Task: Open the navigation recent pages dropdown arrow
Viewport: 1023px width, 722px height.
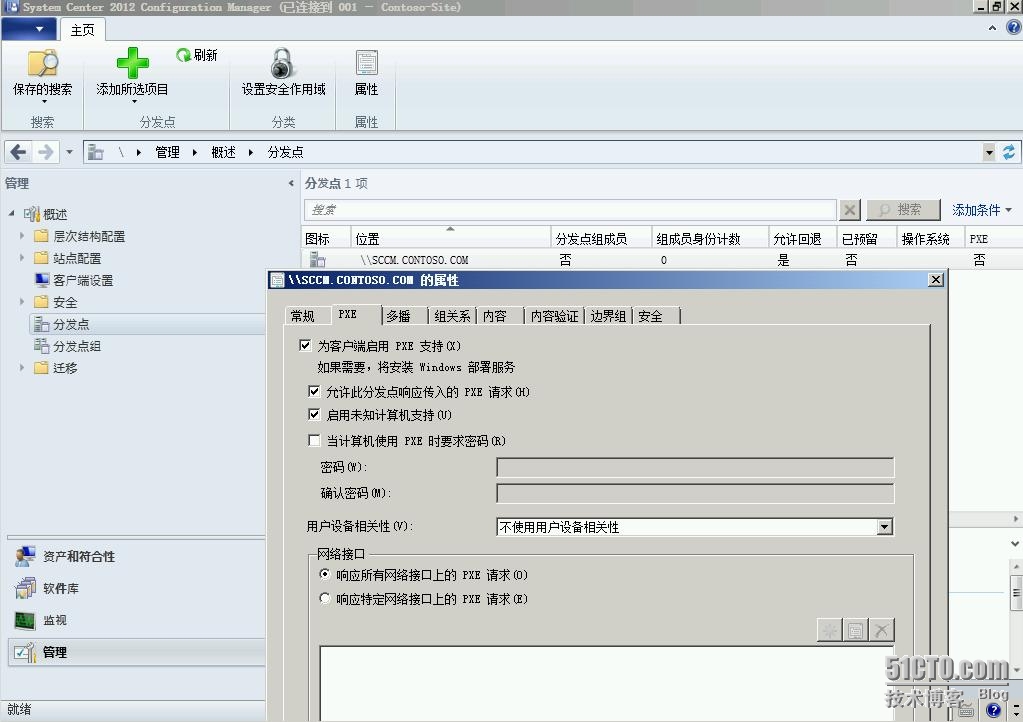Action: coord(69,153)
